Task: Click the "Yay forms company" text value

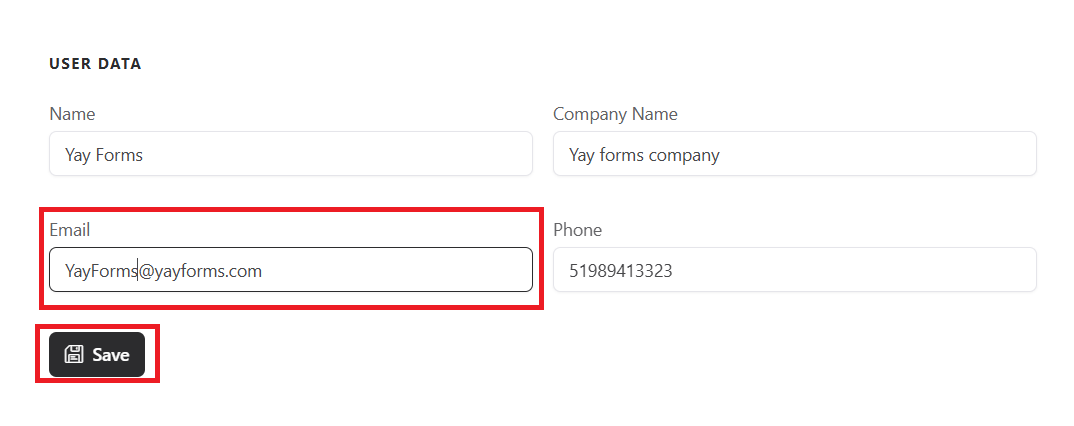Action: (x=644, y=155)
